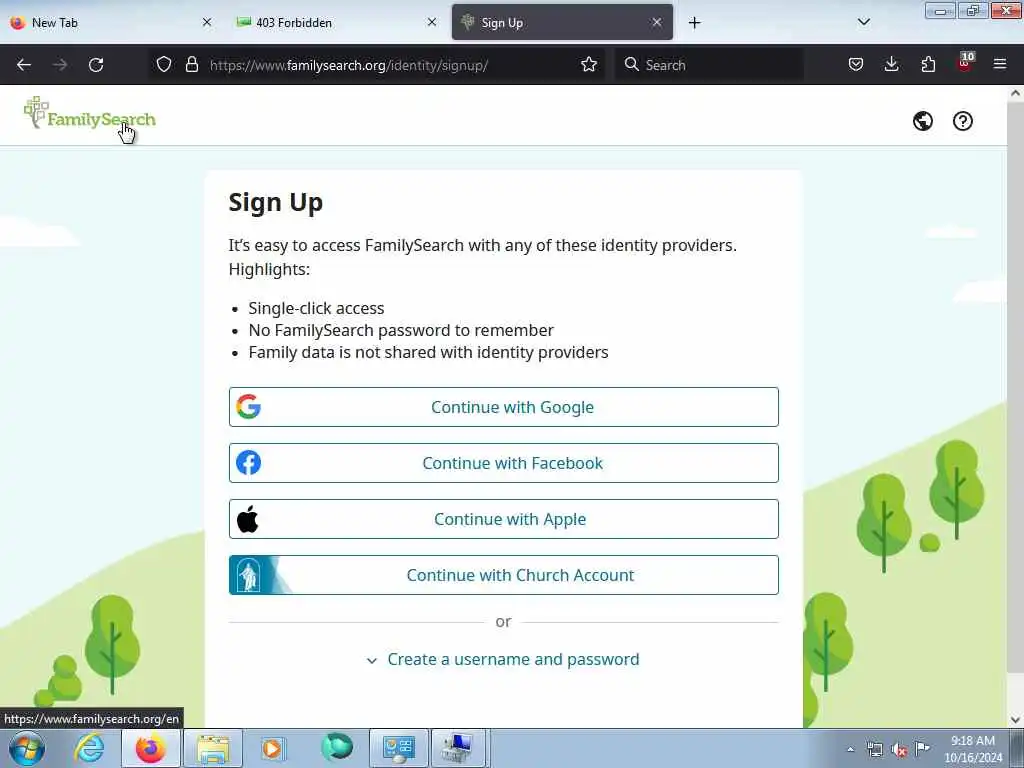Image resolution: width=1024 pixels, height=768 pixels.
Task: Click the scrollbar up arrow
Action: [1015, 93]
